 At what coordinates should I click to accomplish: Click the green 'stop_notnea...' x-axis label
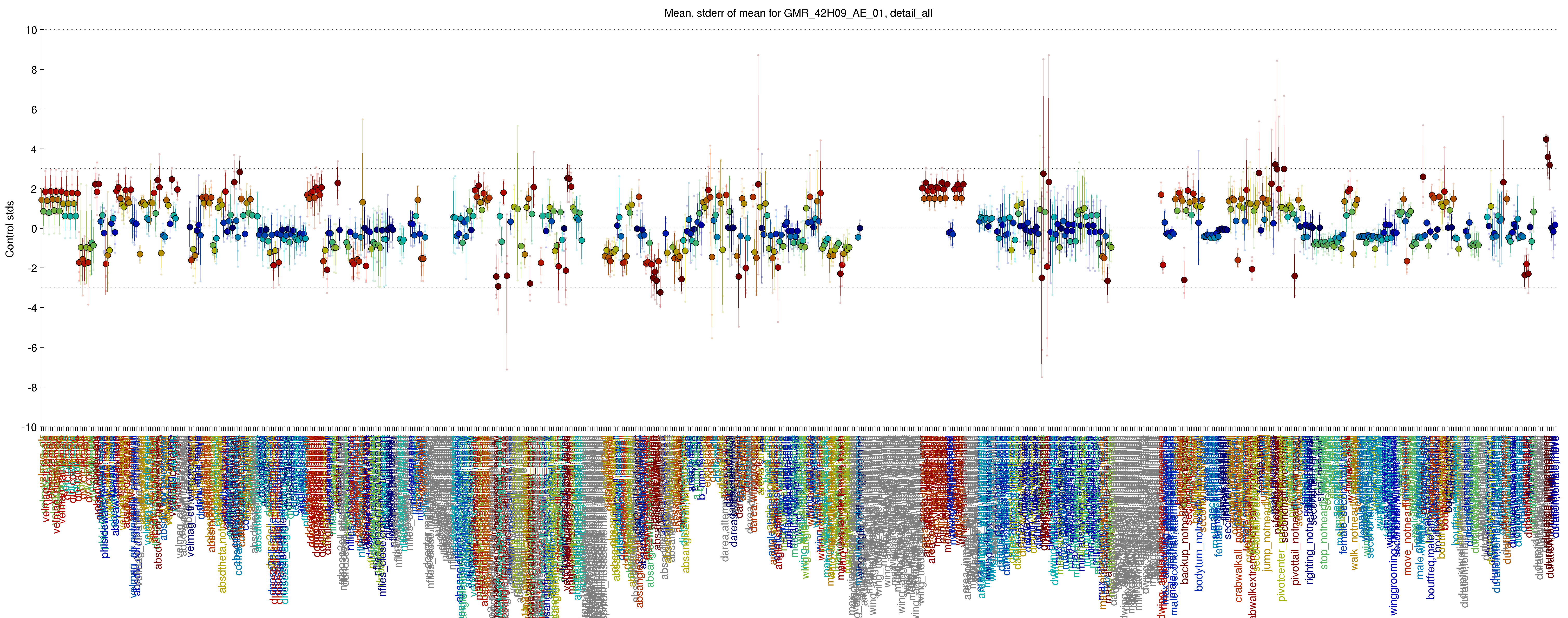point(1324,538)
